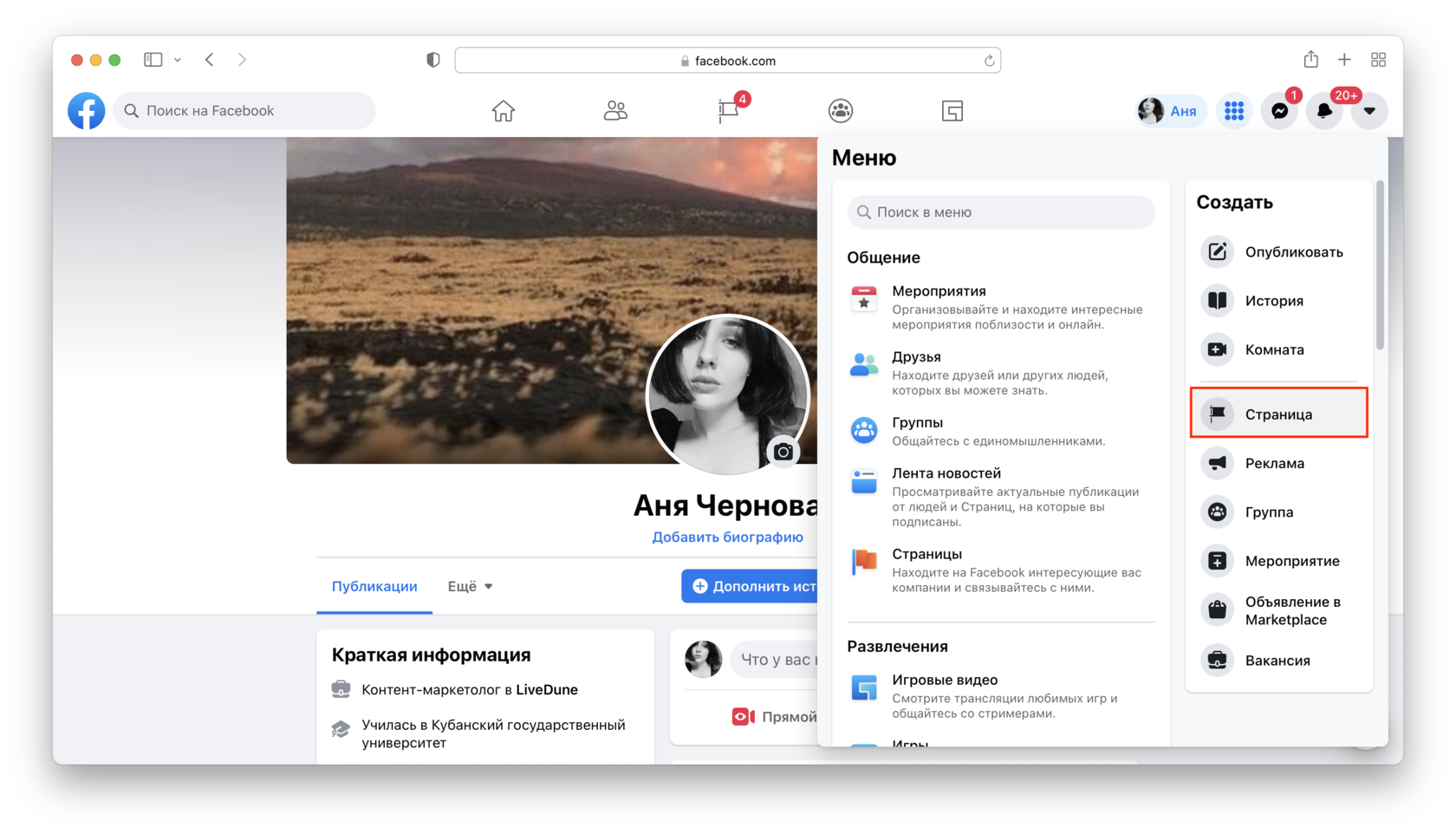The width and height of the screenshot is (1456, 834).
Task: Switch to the Публикации tab
Action: 374,586
